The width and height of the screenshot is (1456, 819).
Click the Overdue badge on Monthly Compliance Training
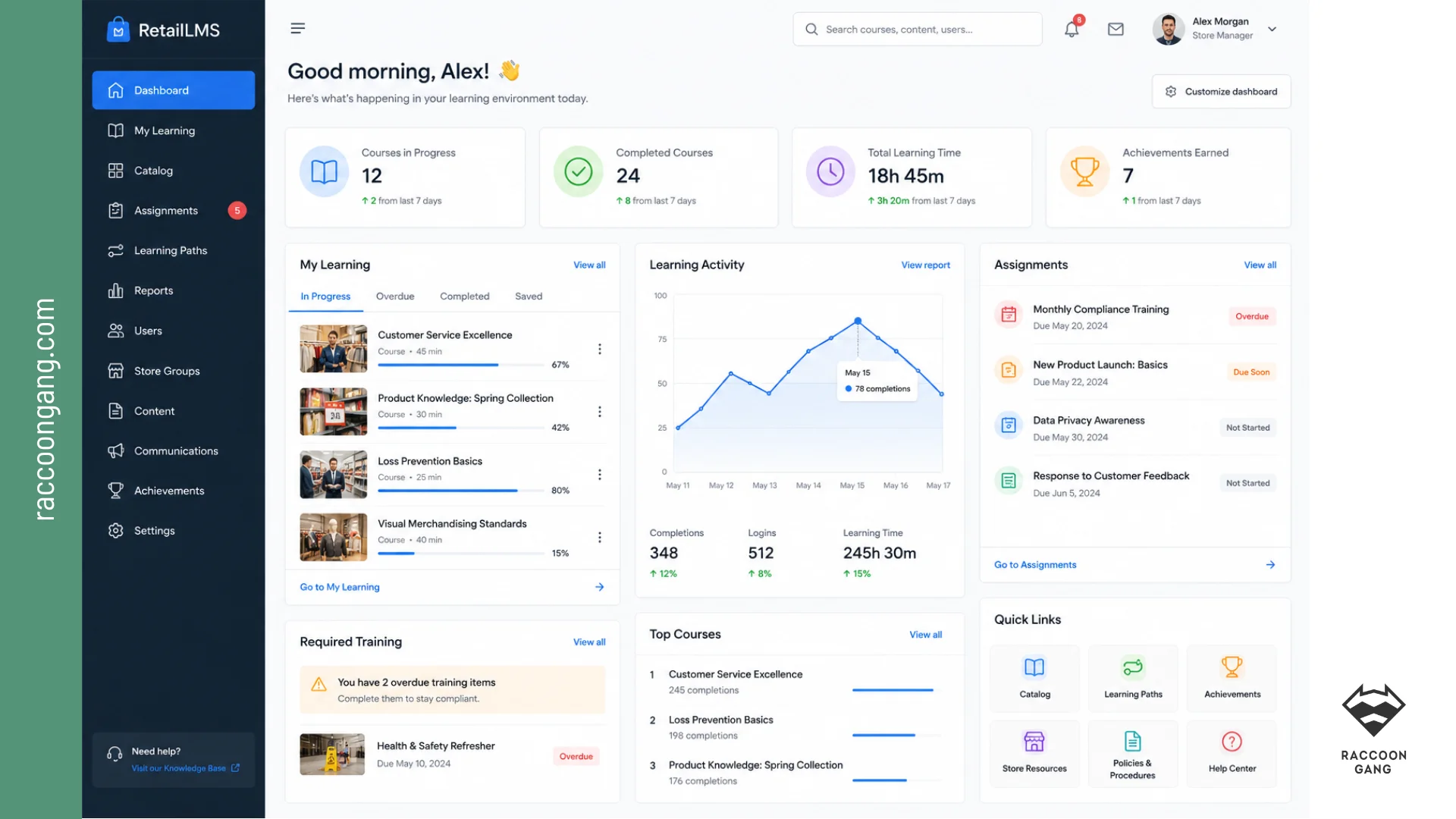click(1252, 317)
